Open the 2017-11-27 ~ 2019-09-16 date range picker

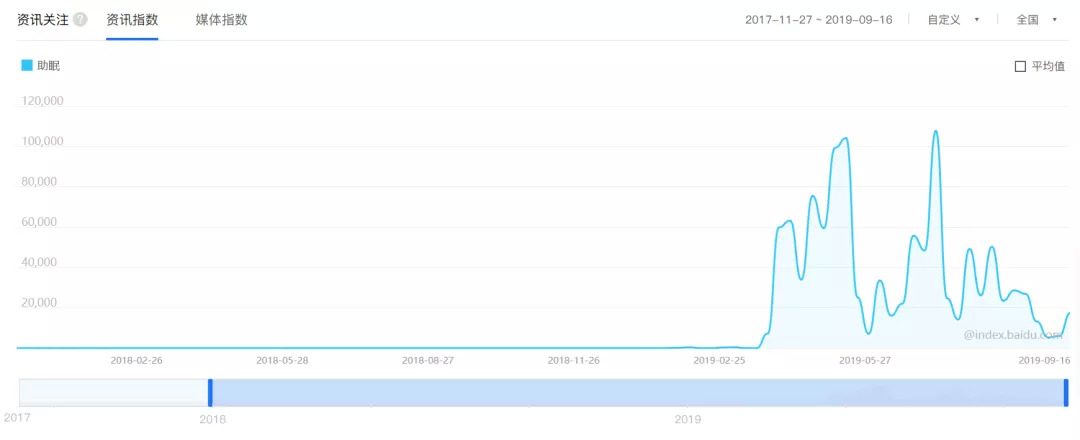pos(818,20)
